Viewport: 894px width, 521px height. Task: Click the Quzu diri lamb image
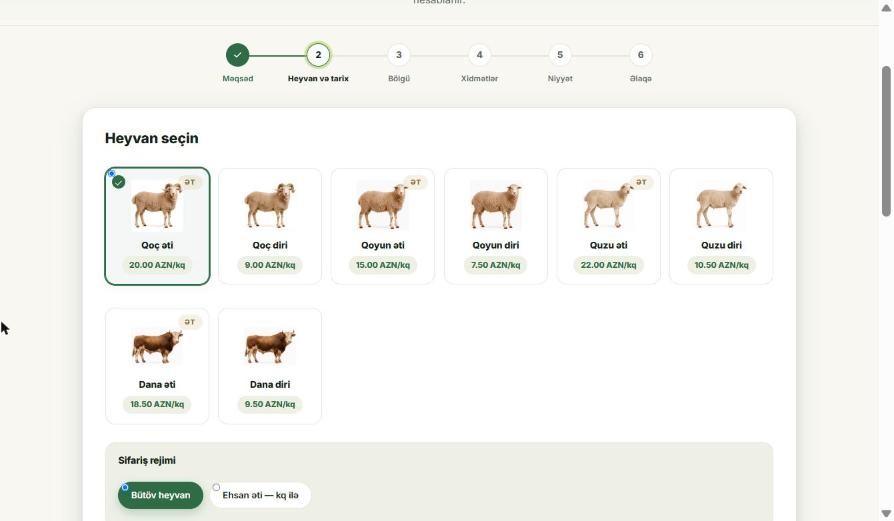coord(721,206)
